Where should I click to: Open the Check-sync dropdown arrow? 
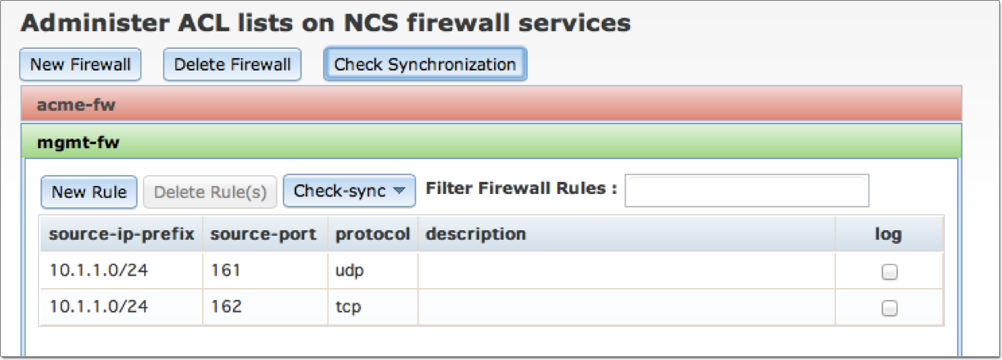click(x=399, y=191)
